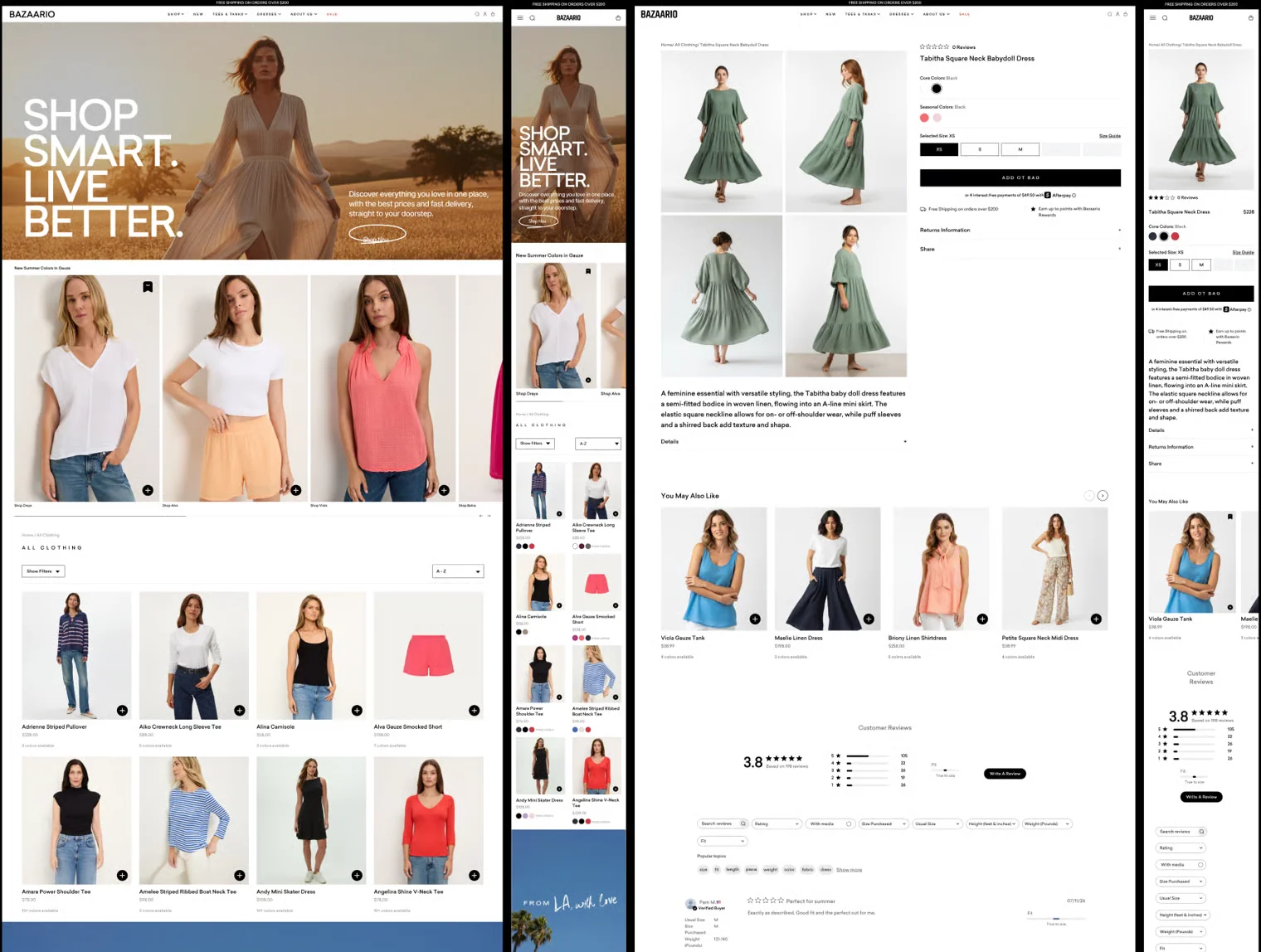This screenshot has height=952, width=1261.
Task: Open the shopping bag on desktop homepage
Action: [x=493, y=14]
